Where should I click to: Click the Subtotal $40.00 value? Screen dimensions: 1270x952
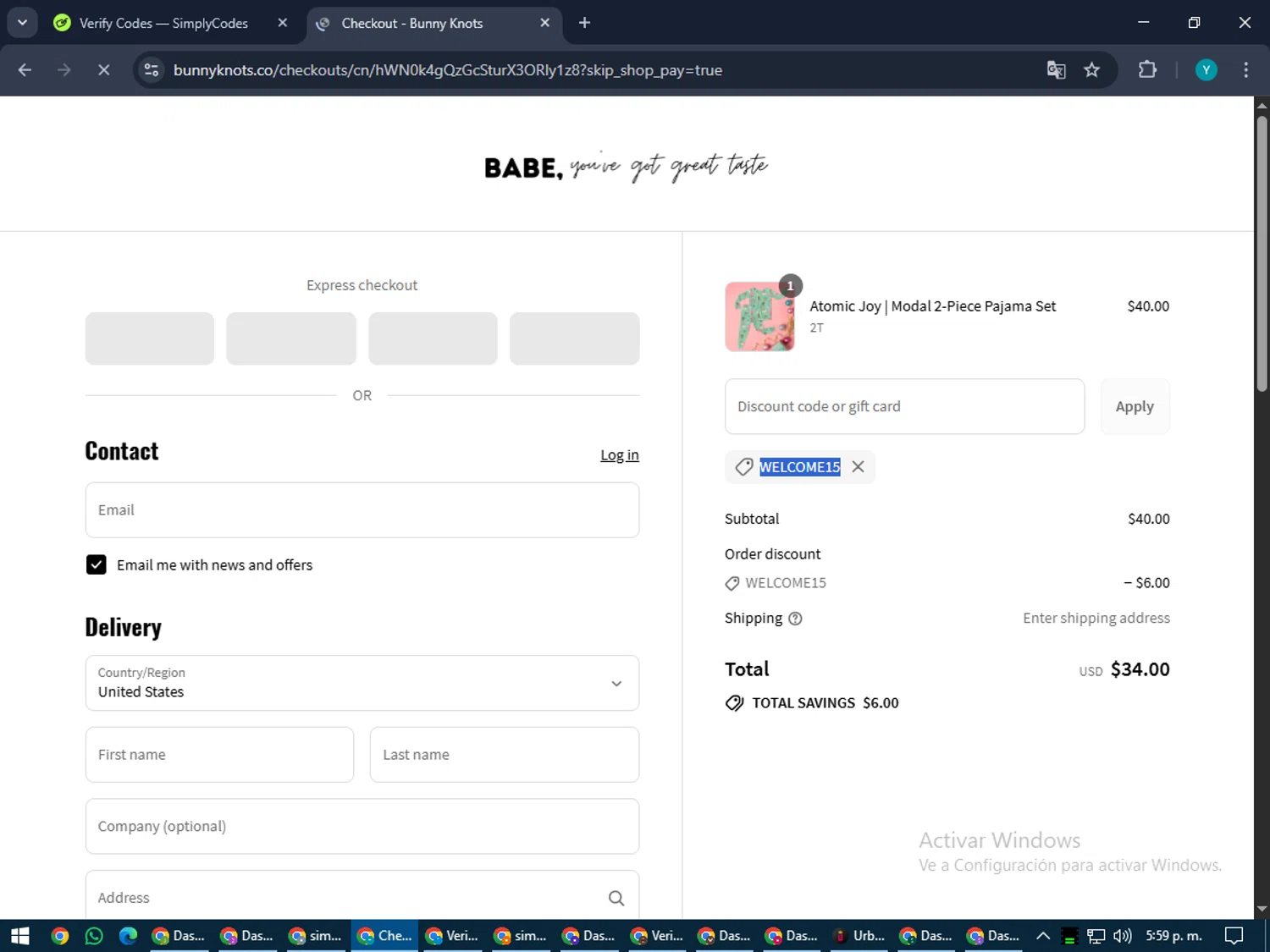coord(1148,519)
